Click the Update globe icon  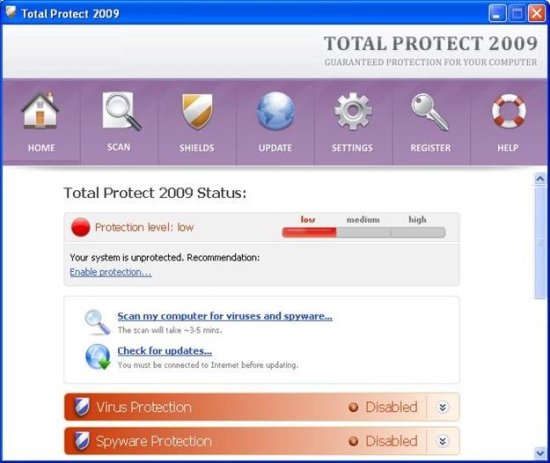tap(276, 111)
